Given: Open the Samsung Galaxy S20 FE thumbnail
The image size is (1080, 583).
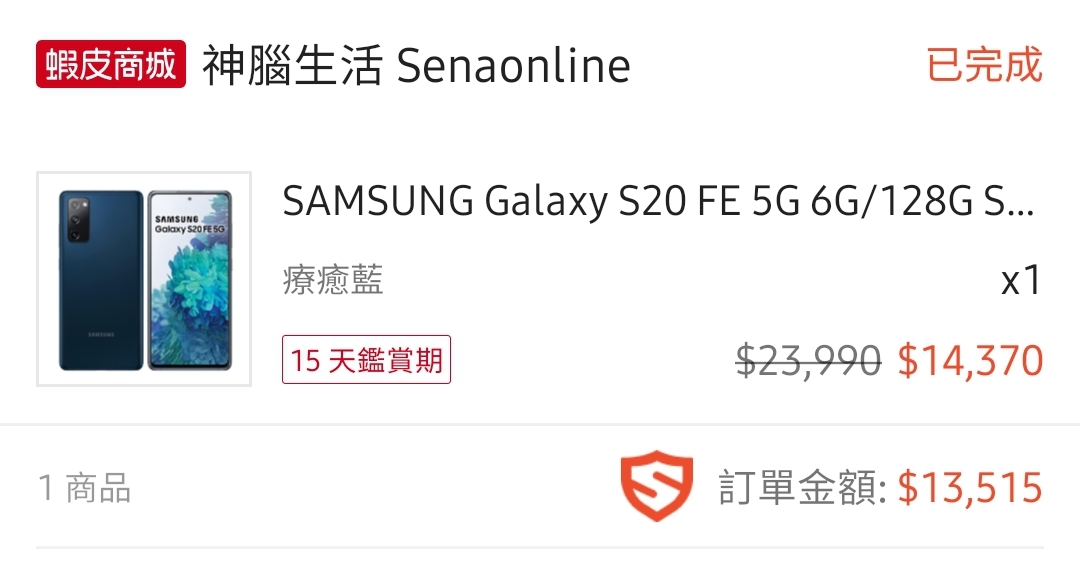Looking at the screenshot, I should point(144,279).
